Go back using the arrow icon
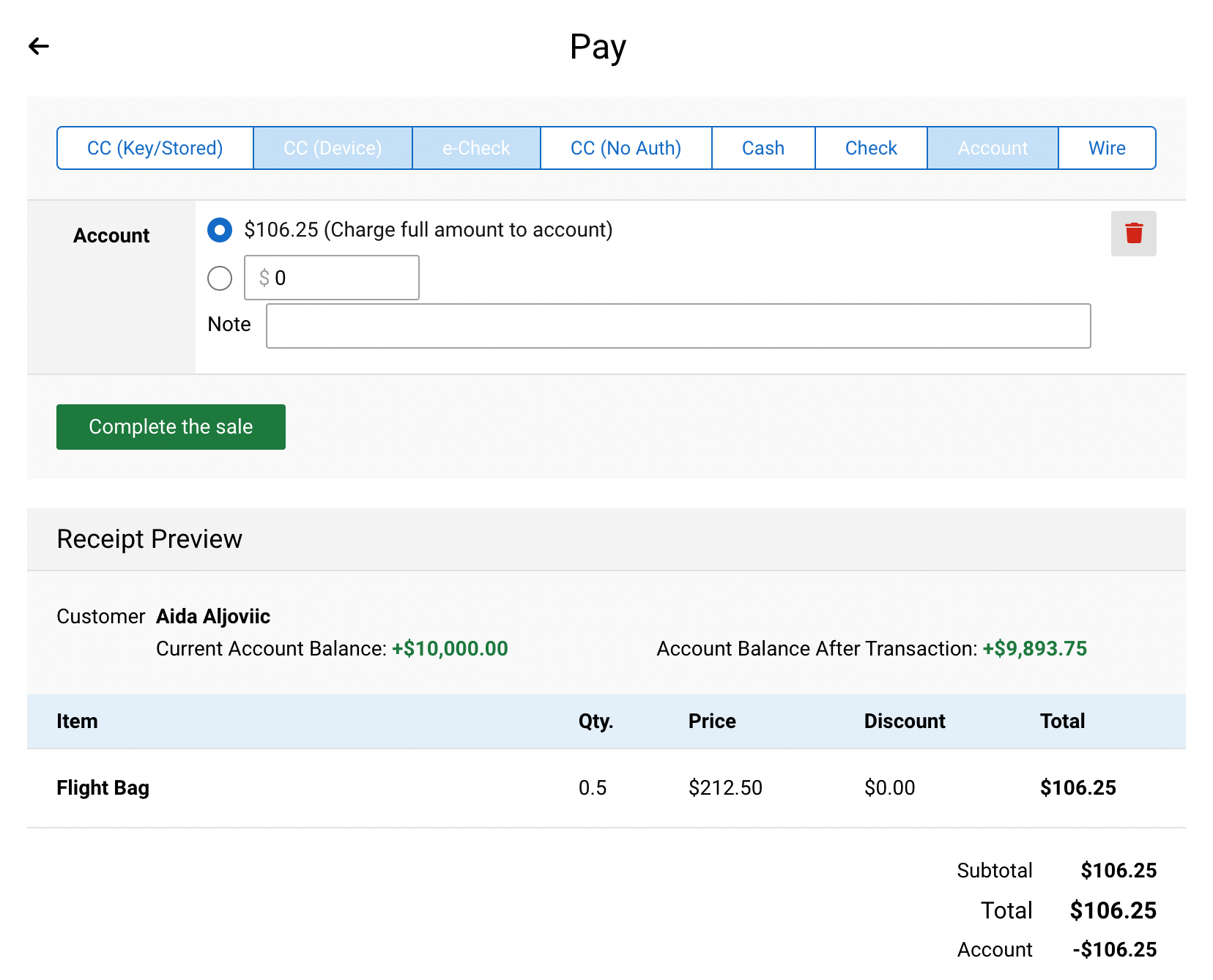The height and width of the screenshot is (980, 1213). [x=39, y=46]
